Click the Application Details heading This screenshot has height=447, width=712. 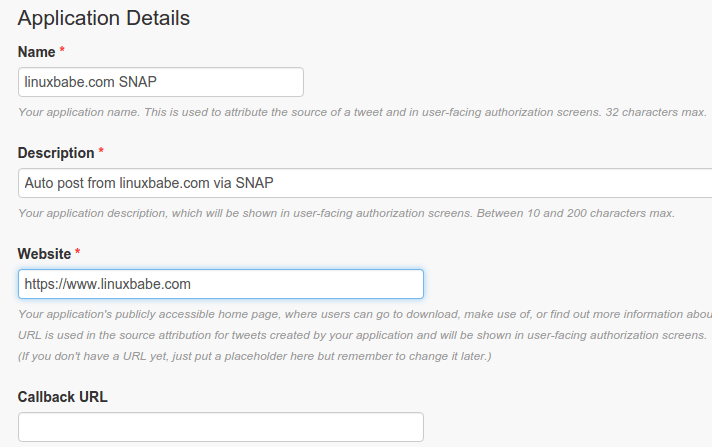coord(104,18)
